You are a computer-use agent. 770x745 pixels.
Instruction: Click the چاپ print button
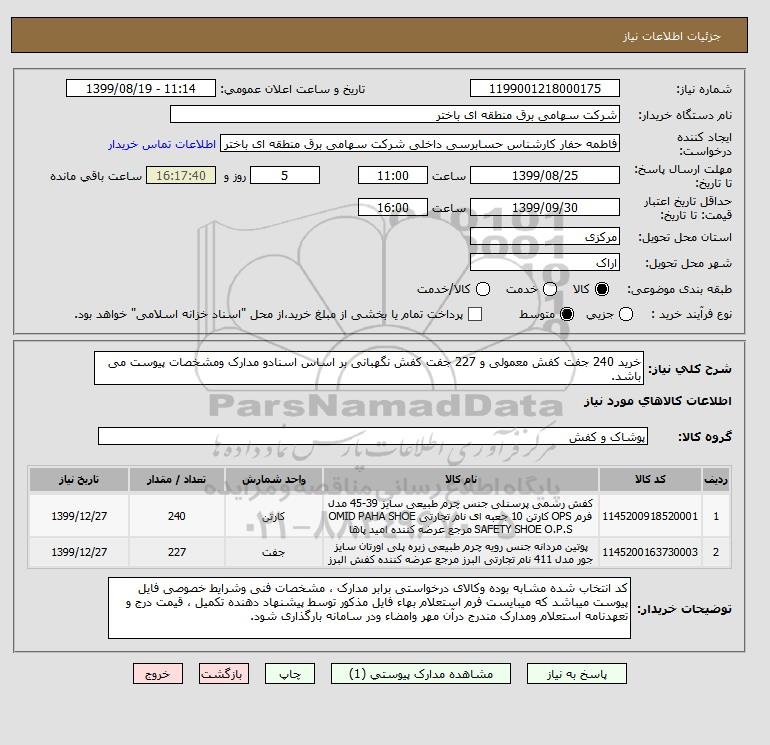click(x=290, y=674)
